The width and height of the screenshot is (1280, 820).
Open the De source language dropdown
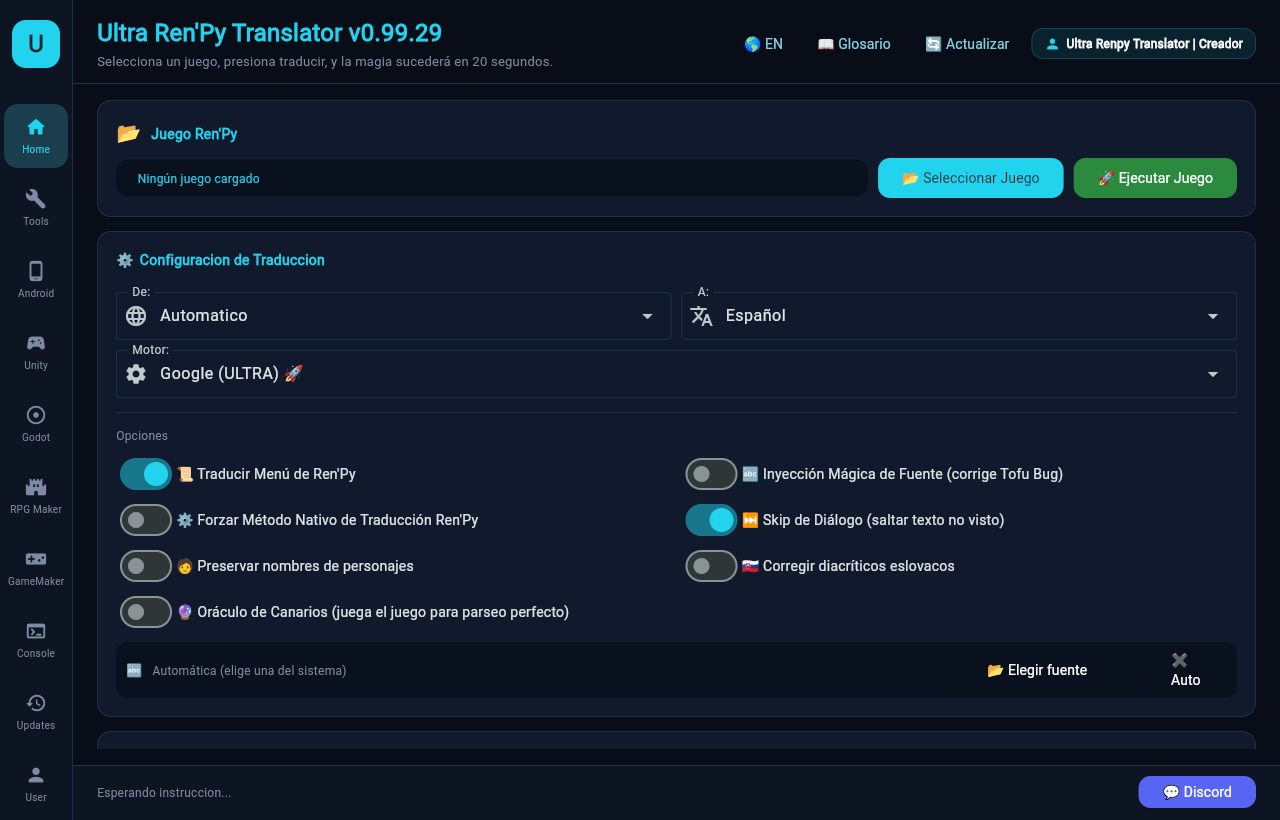click(x=393, y=316)
